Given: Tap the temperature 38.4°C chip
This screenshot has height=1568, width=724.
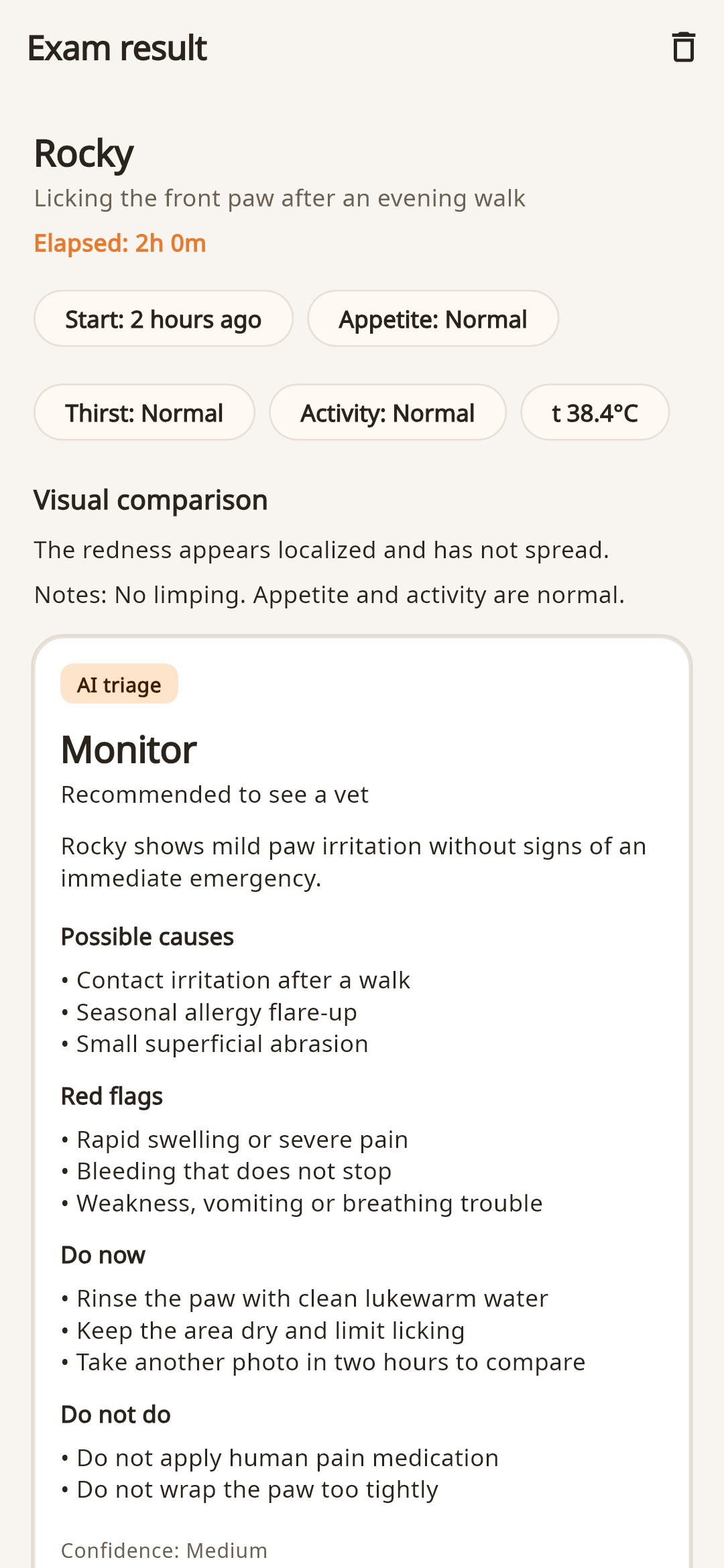Looking at the screenshot, I should click(595, 413).
